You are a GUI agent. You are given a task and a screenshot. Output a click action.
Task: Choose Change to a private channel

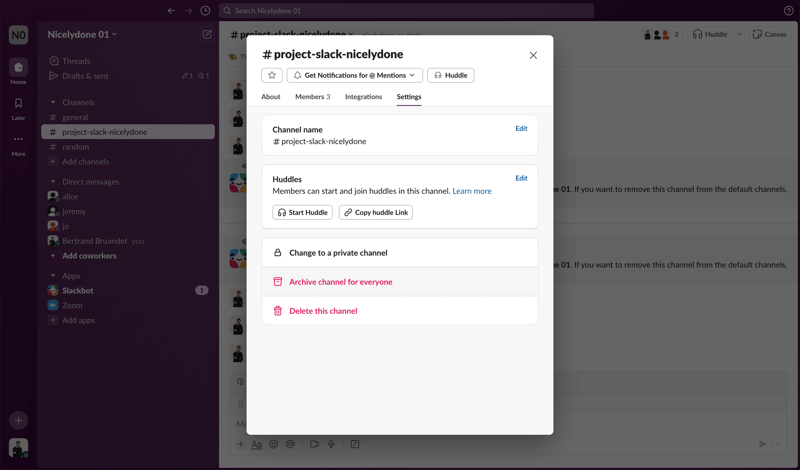tap(399, 253)
